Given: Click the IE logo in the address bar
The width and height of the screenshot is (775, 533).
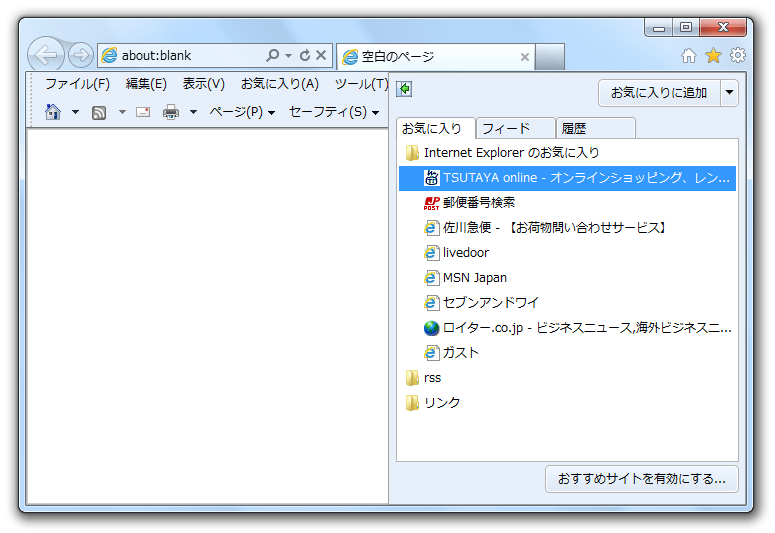Looking at the screenshot, I should [109, 55].
